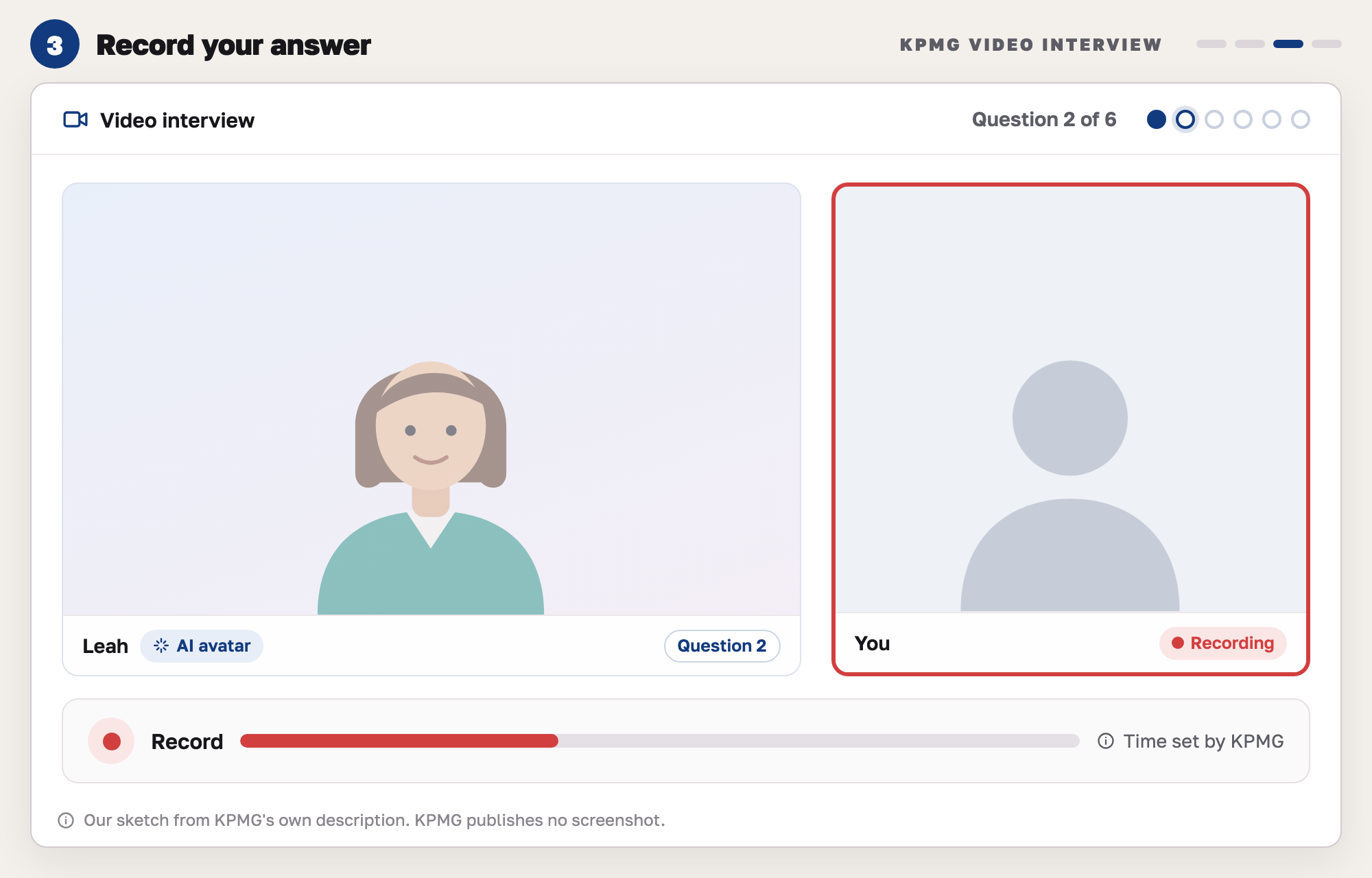Screen dimensions: 1372x878
Task: Select the second question dot (current)
Action: [1185, 119]
